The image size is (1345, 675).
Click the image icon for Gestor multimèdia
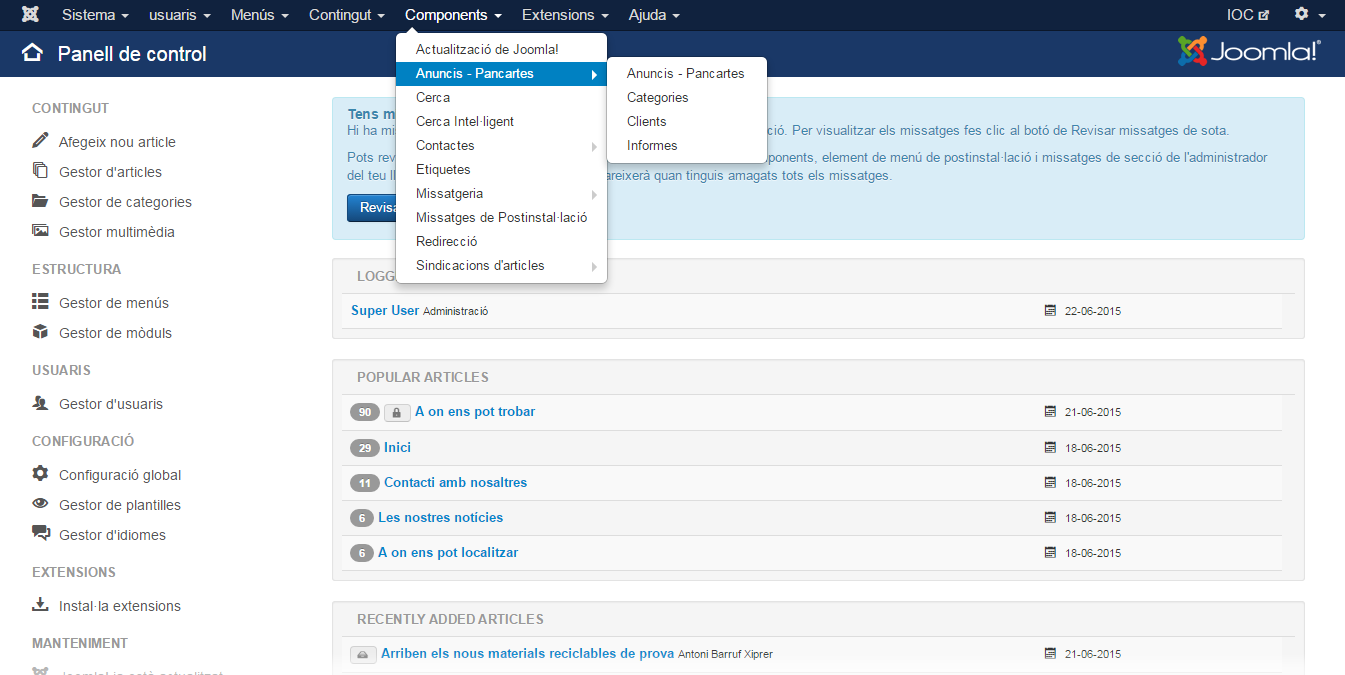40,231
